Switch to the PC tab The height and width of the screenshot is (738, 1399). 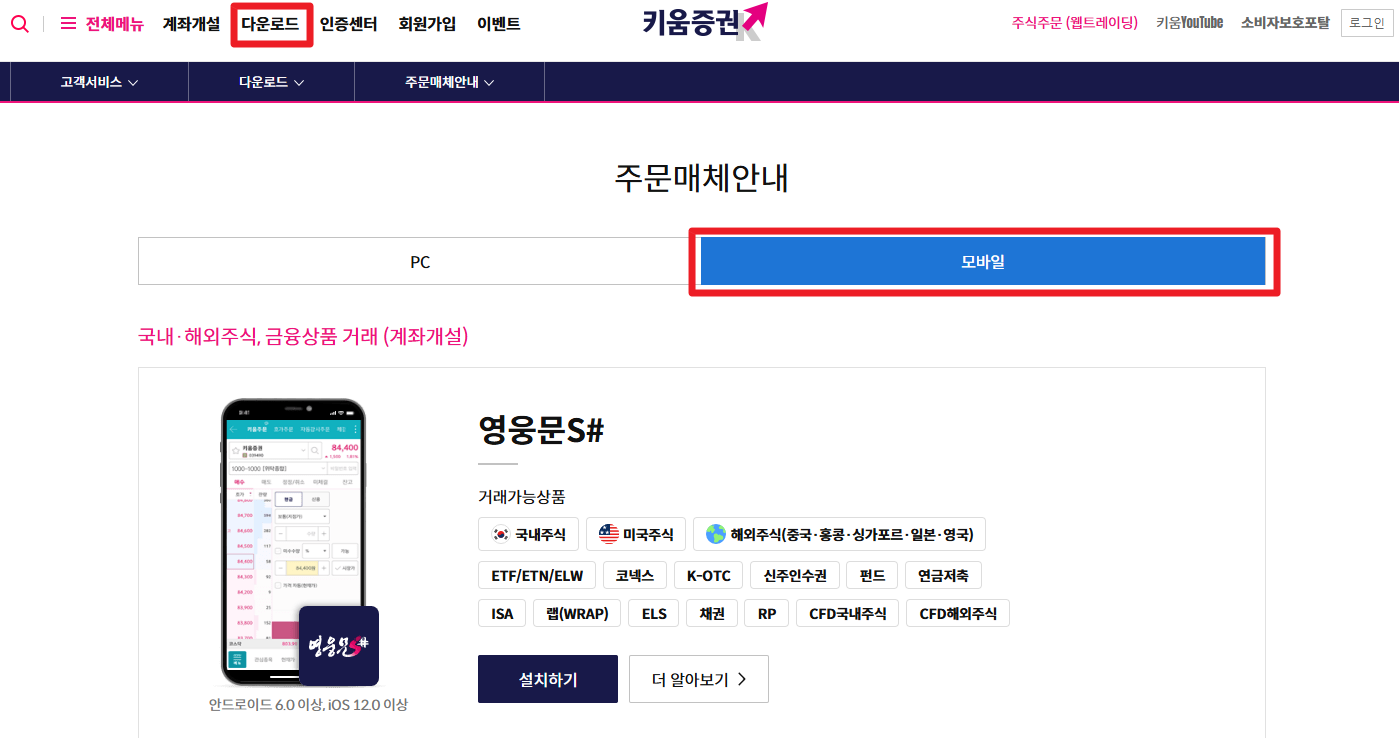pos(419,262)
